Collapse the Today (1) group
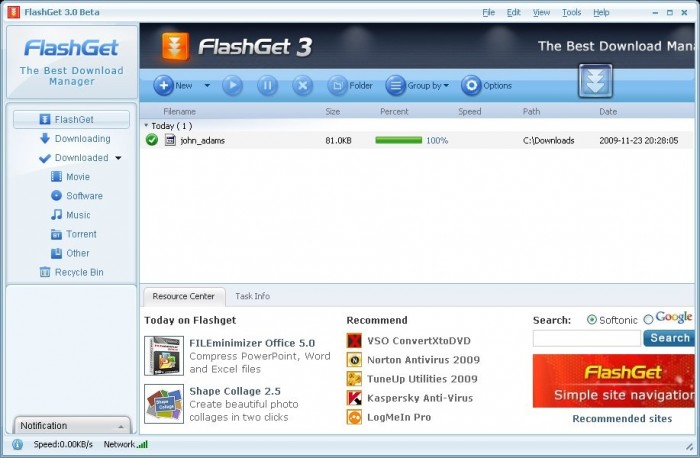 tap(146, 125)
